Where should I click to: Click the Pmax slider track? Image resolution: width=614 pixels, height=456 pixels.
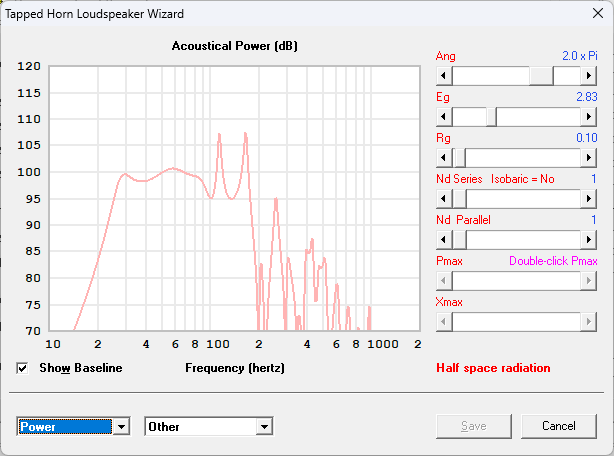(x=516, y=281)
